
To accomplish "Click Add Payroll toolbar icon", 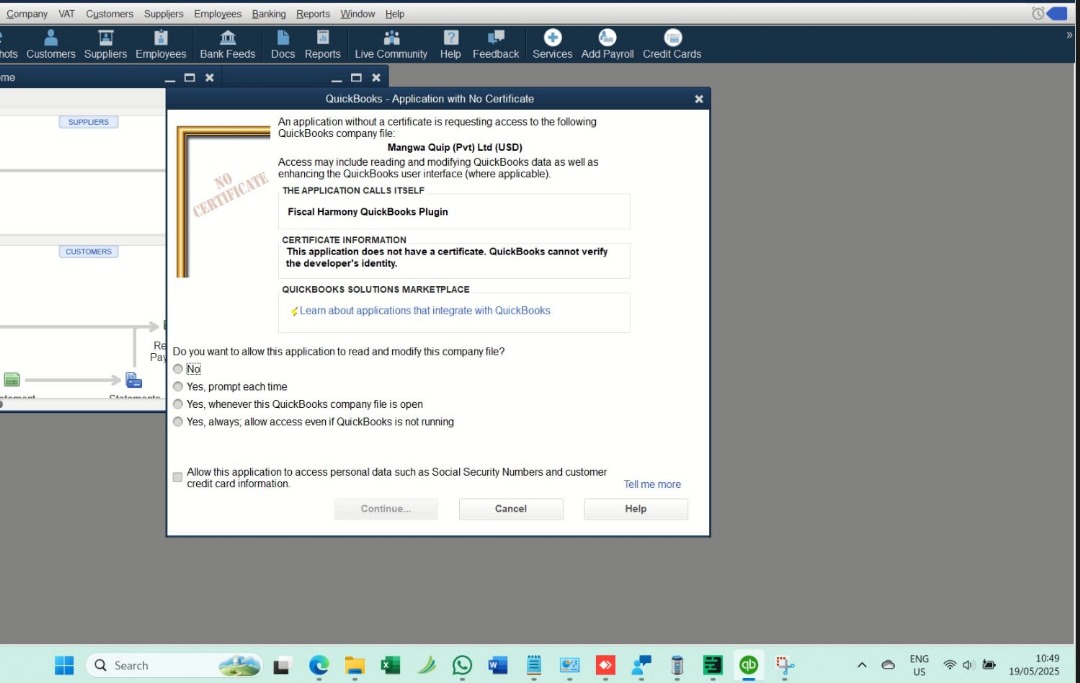I will point(607,45).
